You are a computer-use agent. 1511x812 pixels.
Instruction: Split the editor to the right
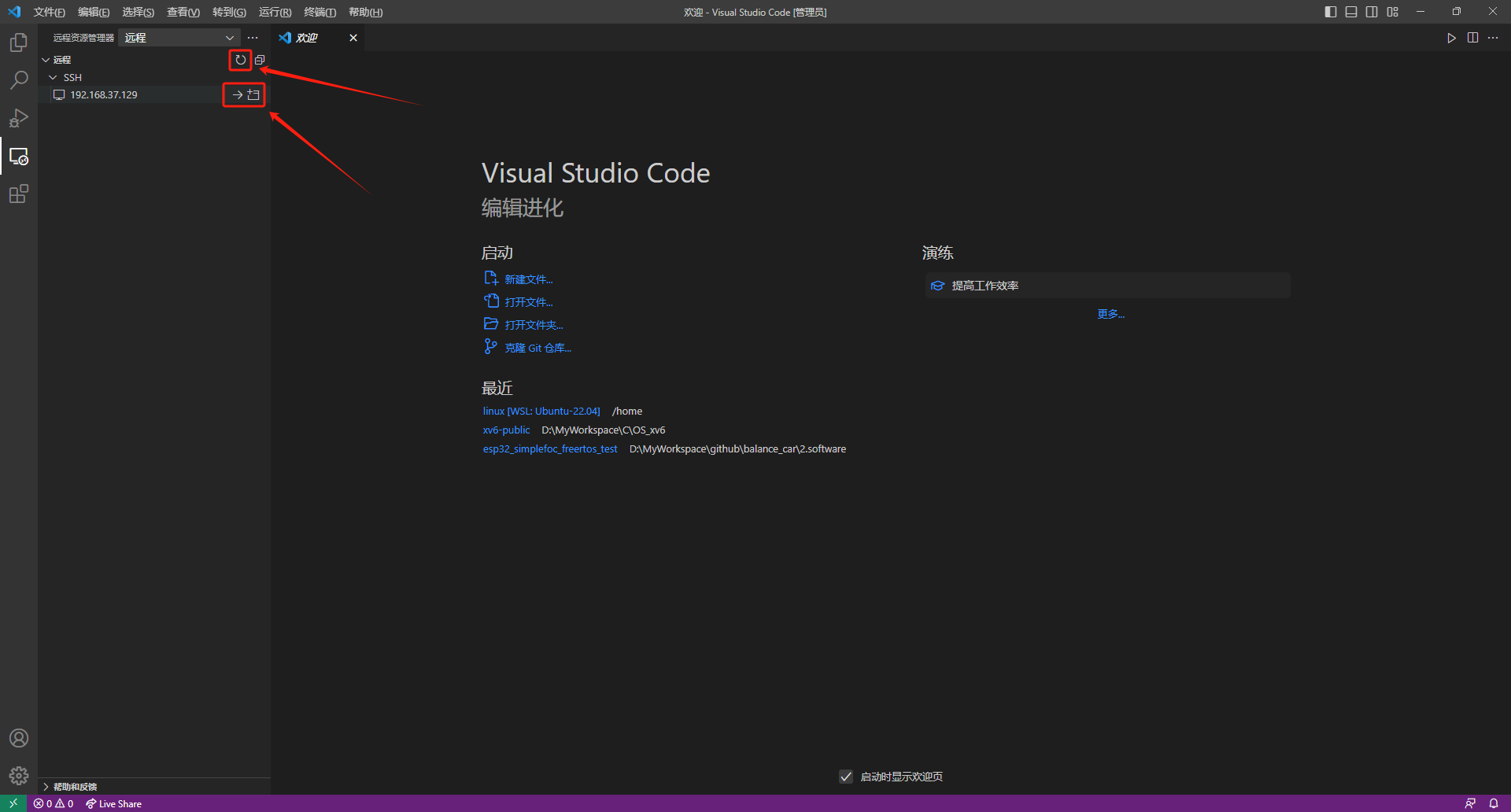coord(1472,38)
